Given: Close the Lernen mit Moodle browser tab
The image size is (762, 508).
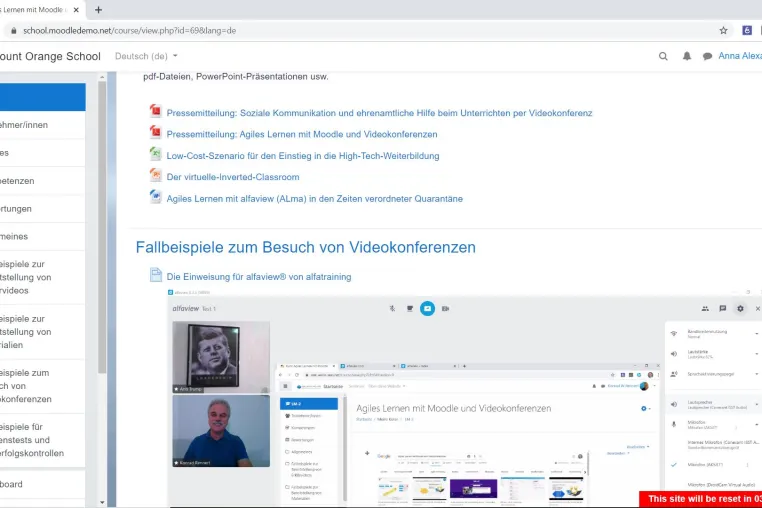Looking at the screenshot, I should point(76,10).
